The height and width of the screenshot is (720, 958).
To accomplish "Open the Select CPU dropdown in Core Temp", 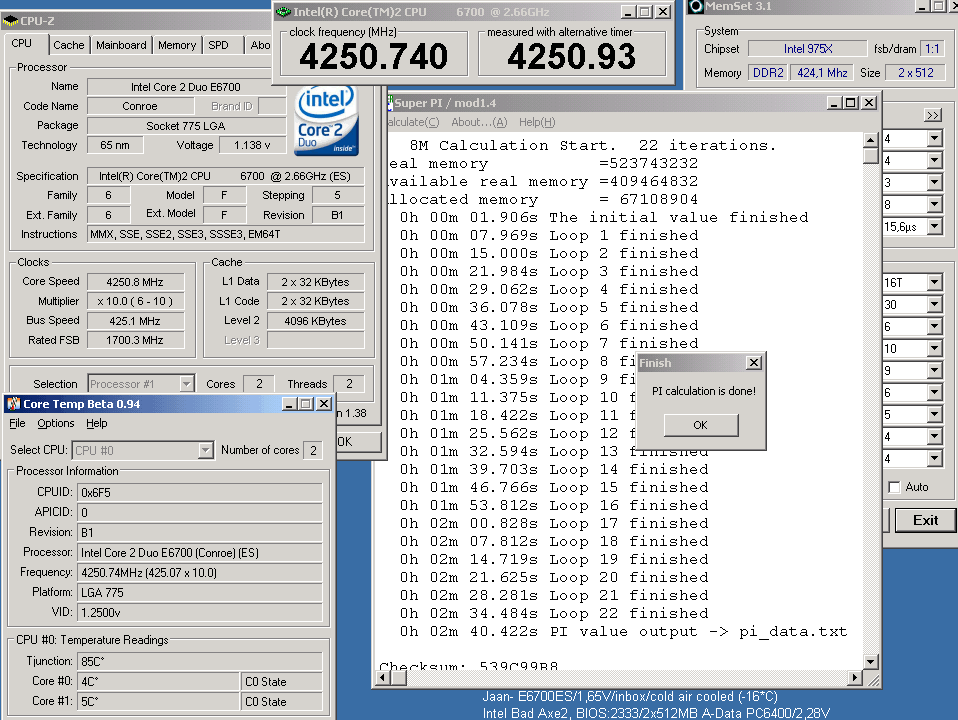I will [x=205, y=450].
